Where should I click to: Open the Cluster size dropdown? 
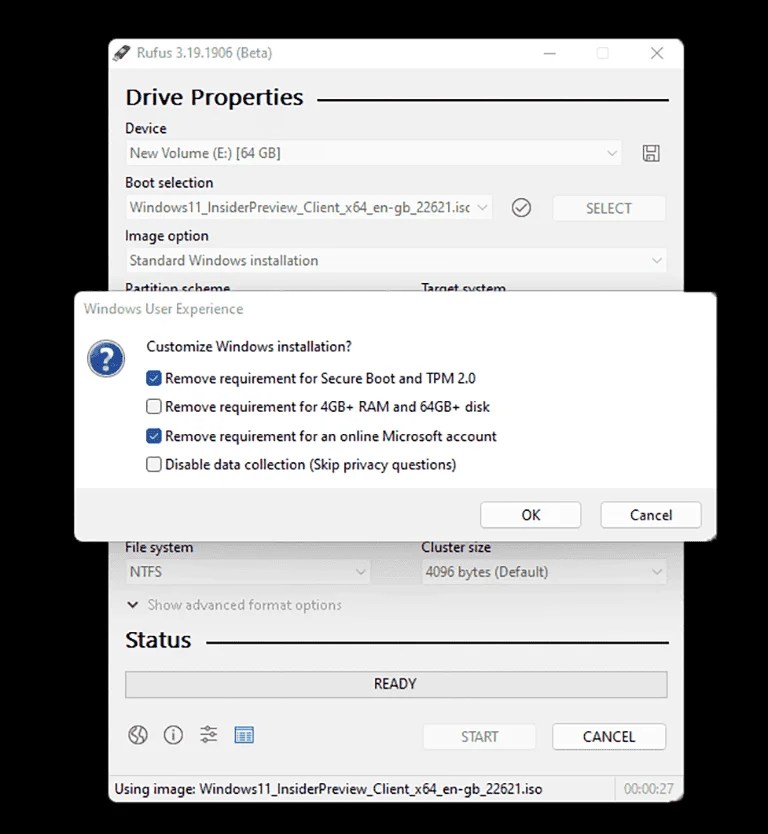pos(544,572)
